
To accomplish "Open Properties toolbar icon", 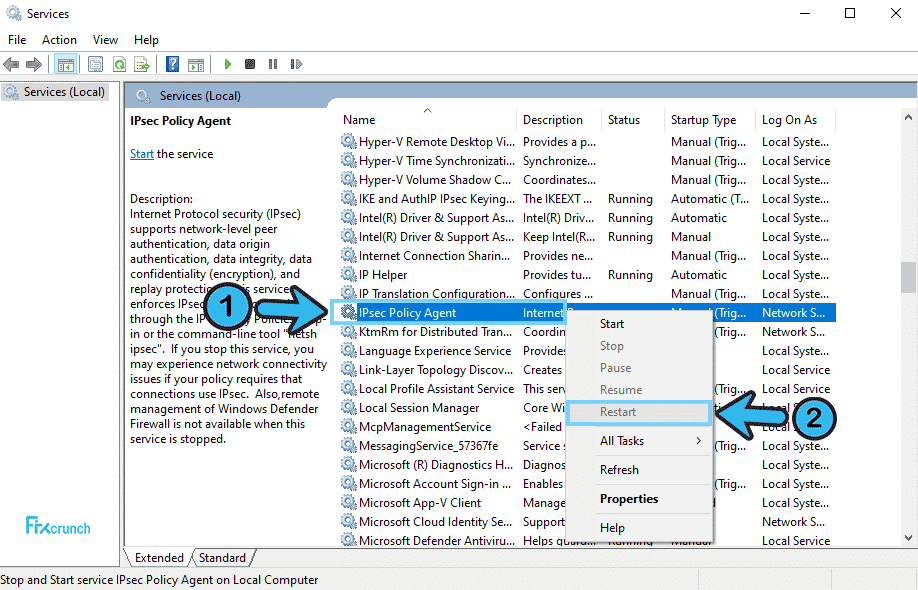I will (x=95, y=64).
